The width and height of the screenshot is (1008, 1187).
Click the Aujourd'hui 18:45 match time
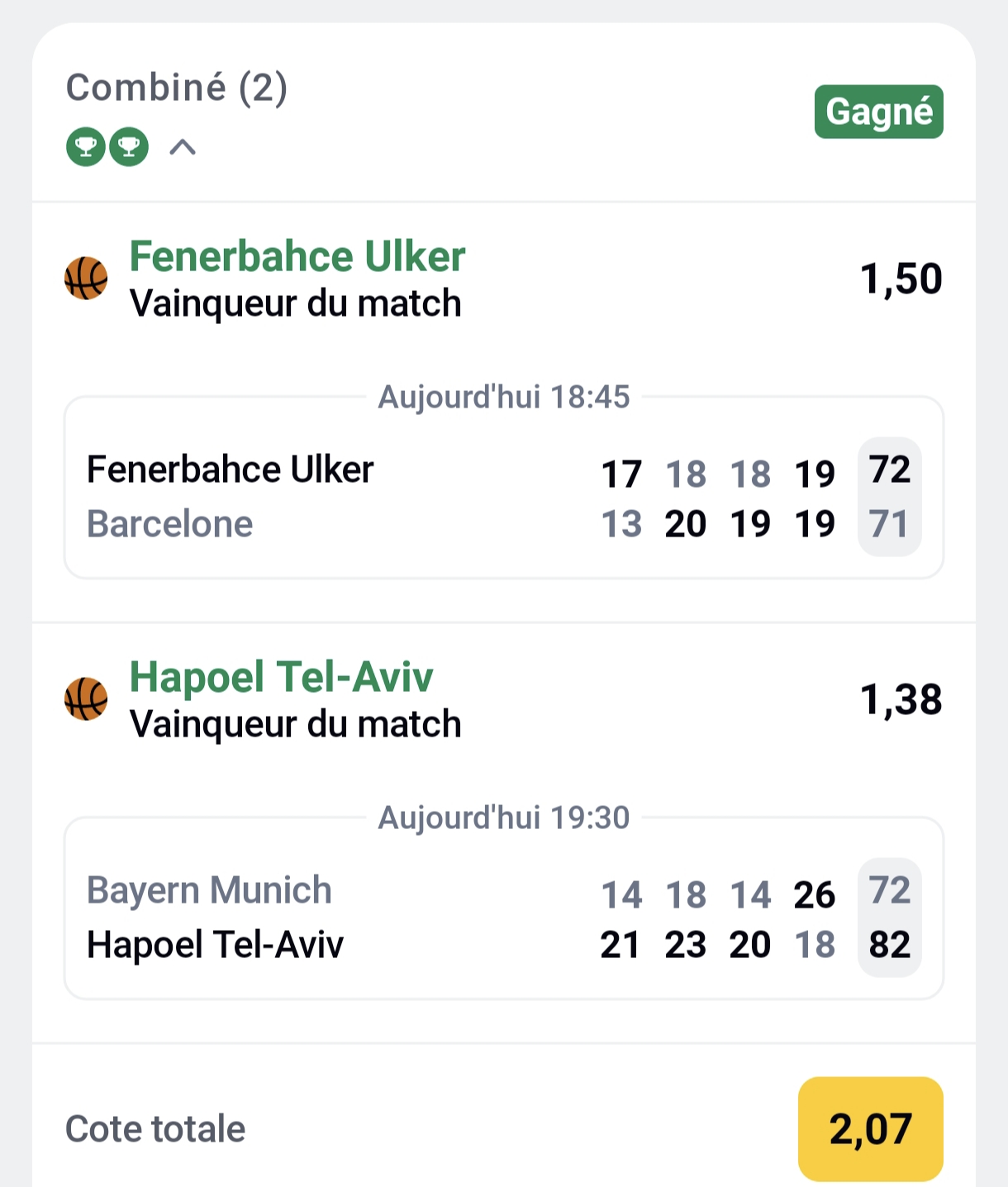pyautogui.click(x=504, y=398)
